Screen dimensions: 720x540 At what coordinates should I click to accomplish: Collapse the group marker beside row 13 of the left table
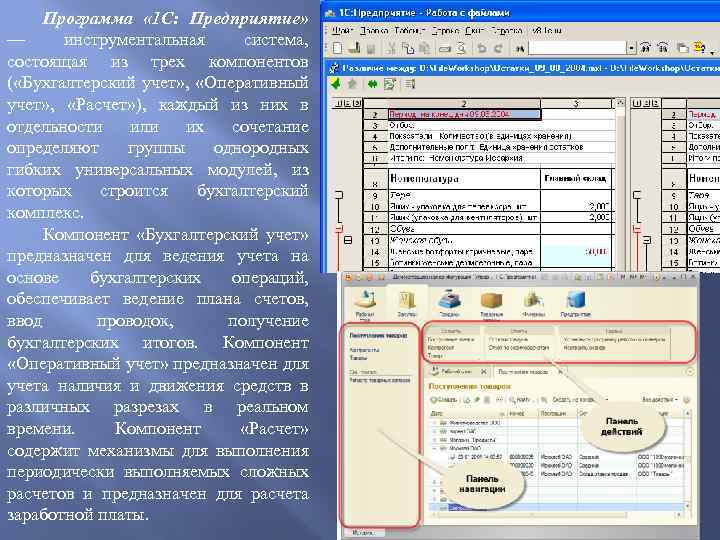(349, 240)
